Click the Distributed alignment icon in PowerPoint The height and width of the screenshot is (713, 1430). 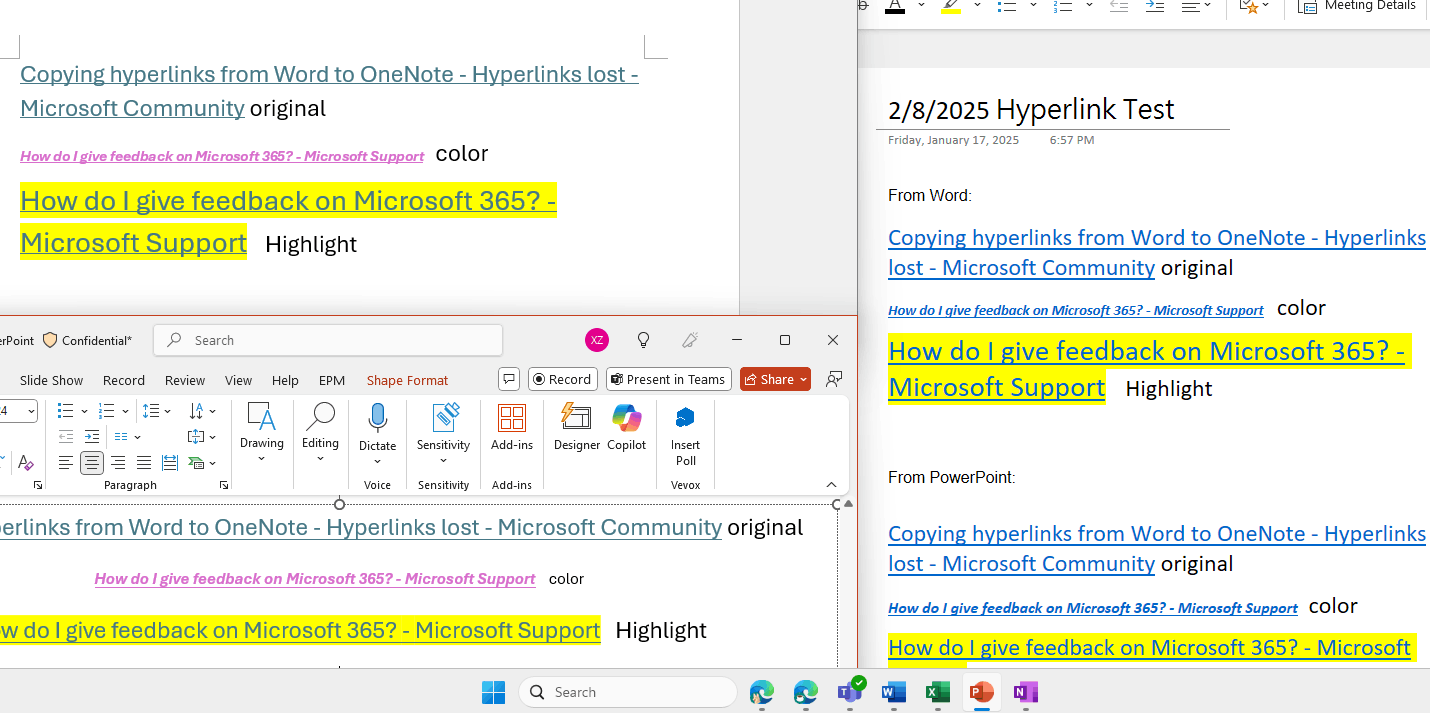(170, 463)
